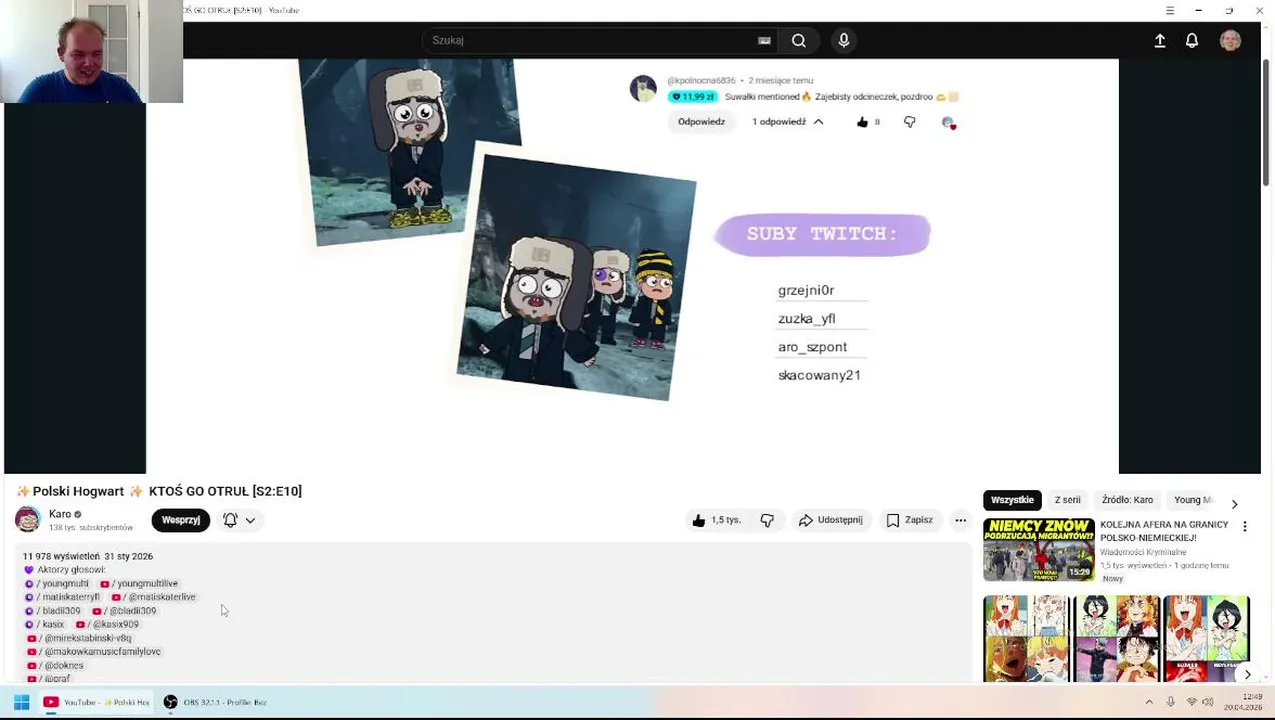This screenshot has width=1275, height=720.
Task: Open the first anime Shorts thumbnail
Action: 1026,639
